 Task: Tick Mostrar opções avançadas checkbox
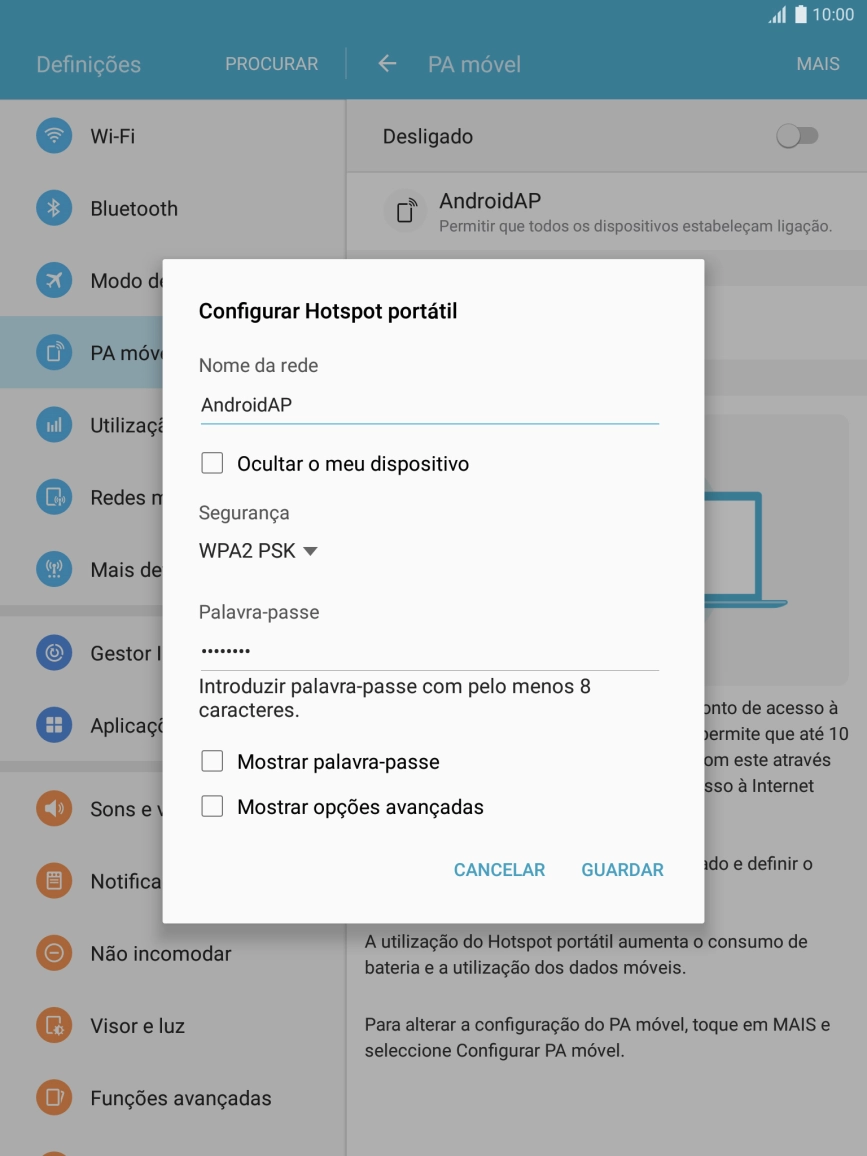pos(212,806)
